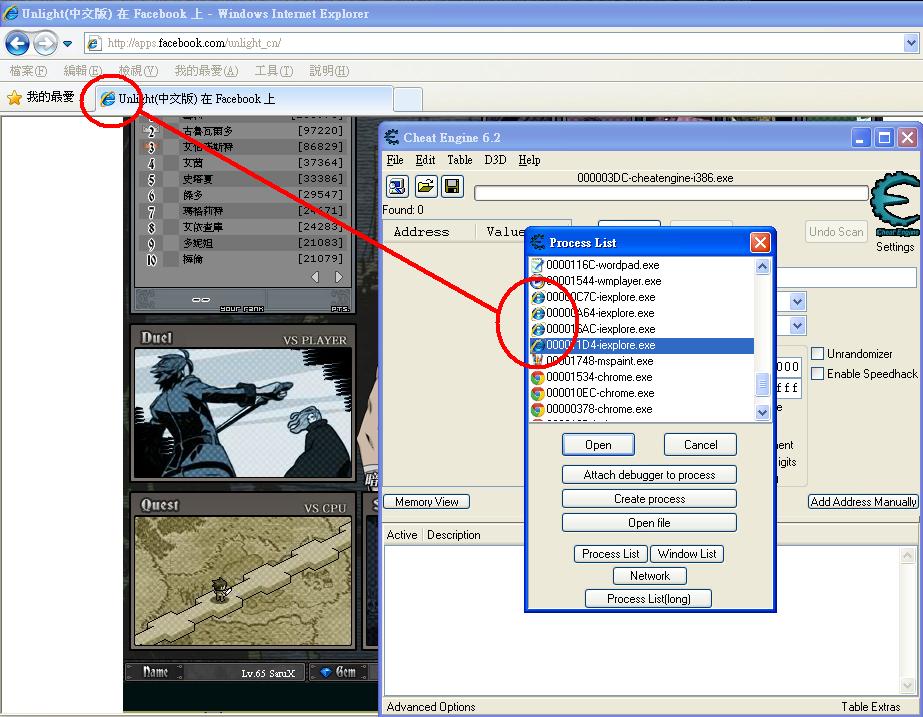Click the IE back arrow button
Image resolution: width=923 pixels, height=717 pixels.
point(17,43)
